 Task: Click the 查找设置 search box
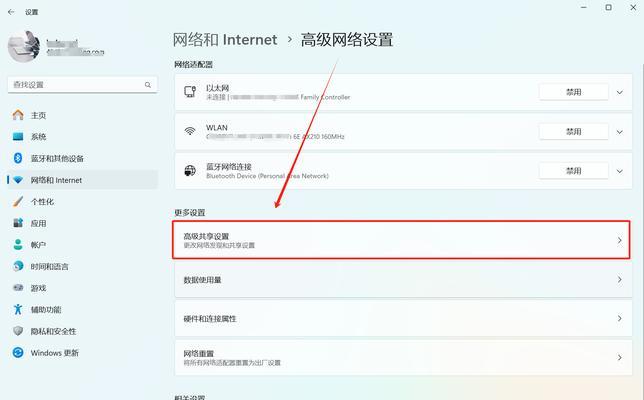click(78, 85)
